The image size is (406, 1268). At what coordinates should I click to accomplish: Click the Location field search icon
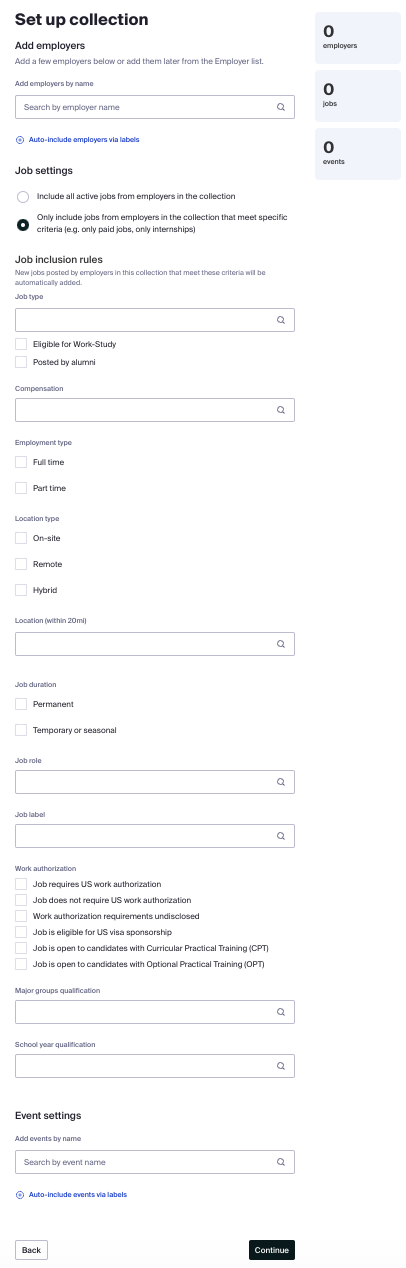tap(281, 644)
